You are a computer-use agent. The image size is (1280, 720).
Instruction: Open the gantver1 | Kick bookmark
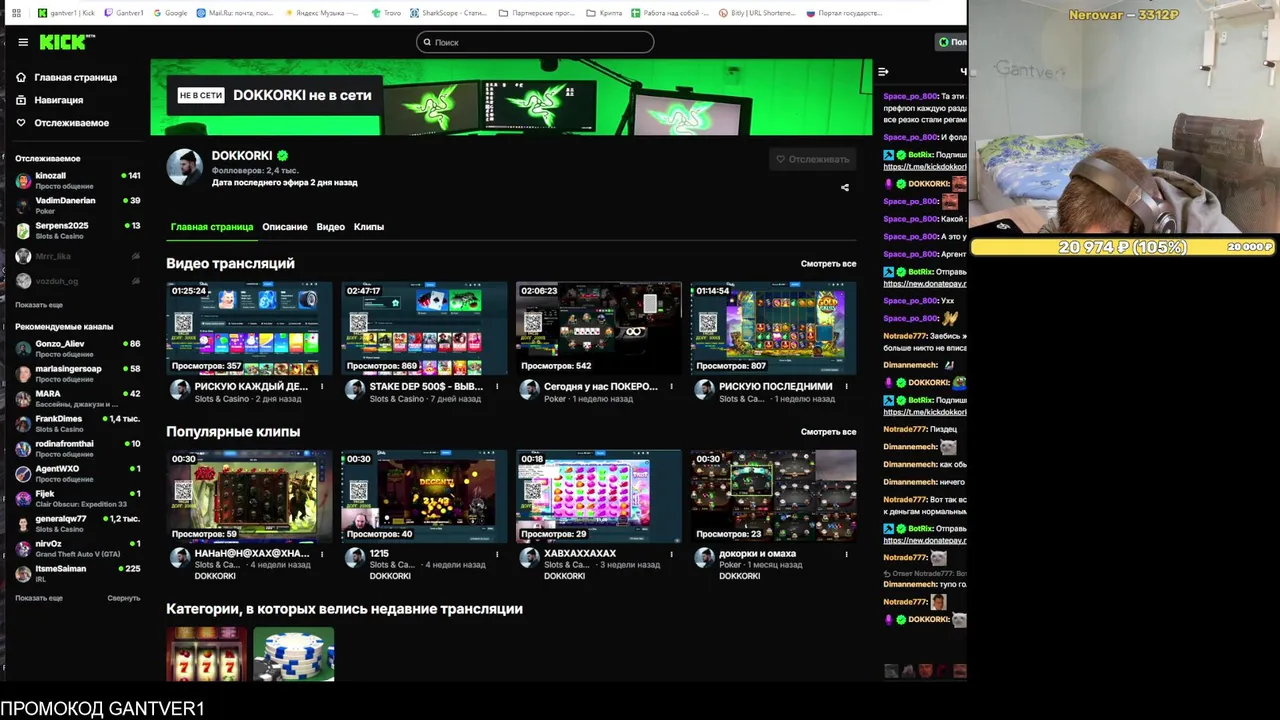tap(66, 13)
